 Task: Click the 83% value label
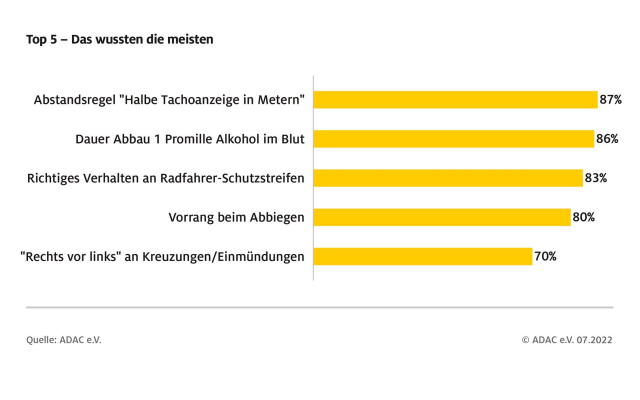597,178
